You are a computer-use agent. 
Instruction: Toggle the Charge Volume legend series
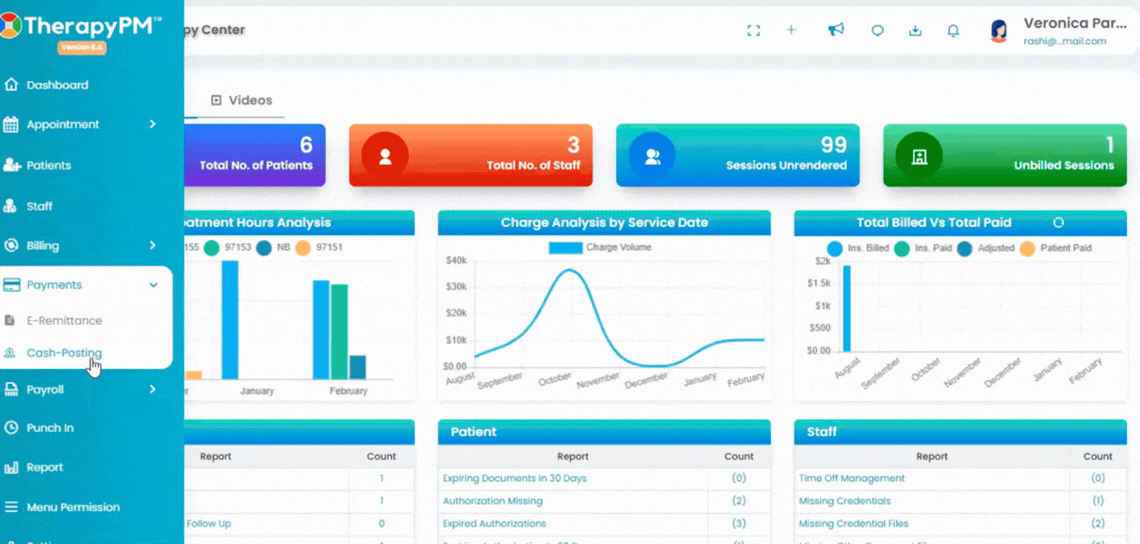click(x=600, y=247)
